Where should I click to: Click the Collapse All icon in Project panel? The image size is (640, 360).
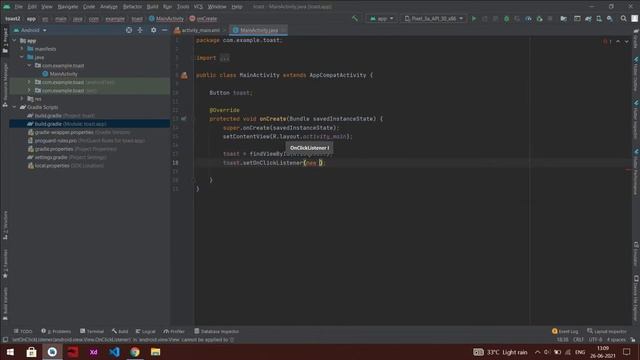[x=140, y=30]
